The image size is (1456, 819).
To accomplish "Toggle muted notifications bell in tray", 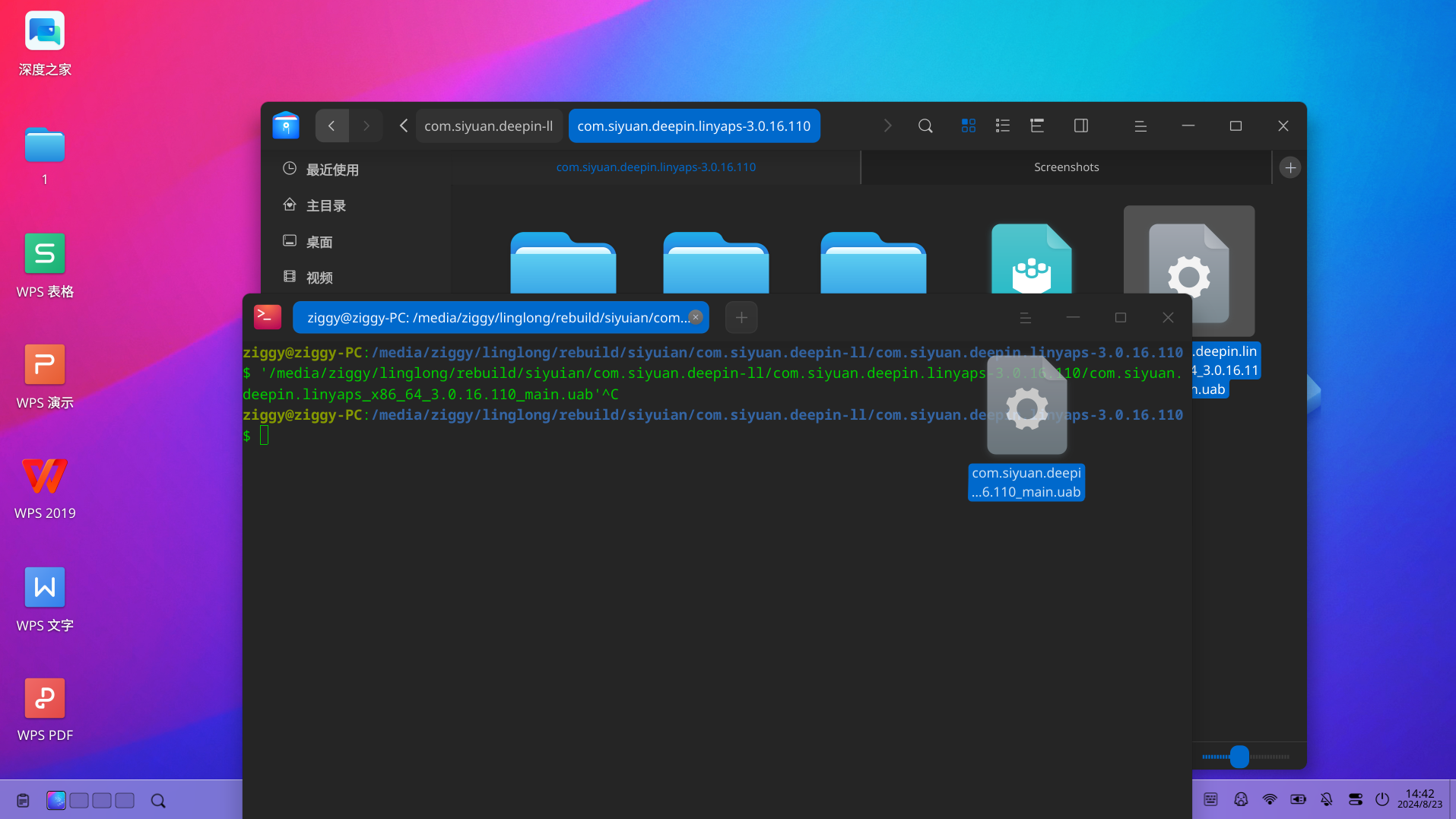I will point(1327,799).
